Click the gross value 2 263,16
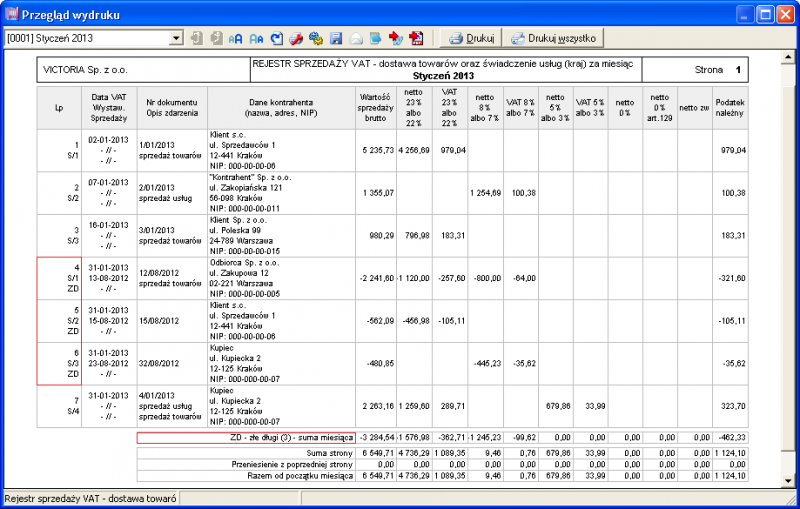 pyautogui.click(x=378, y=406)
